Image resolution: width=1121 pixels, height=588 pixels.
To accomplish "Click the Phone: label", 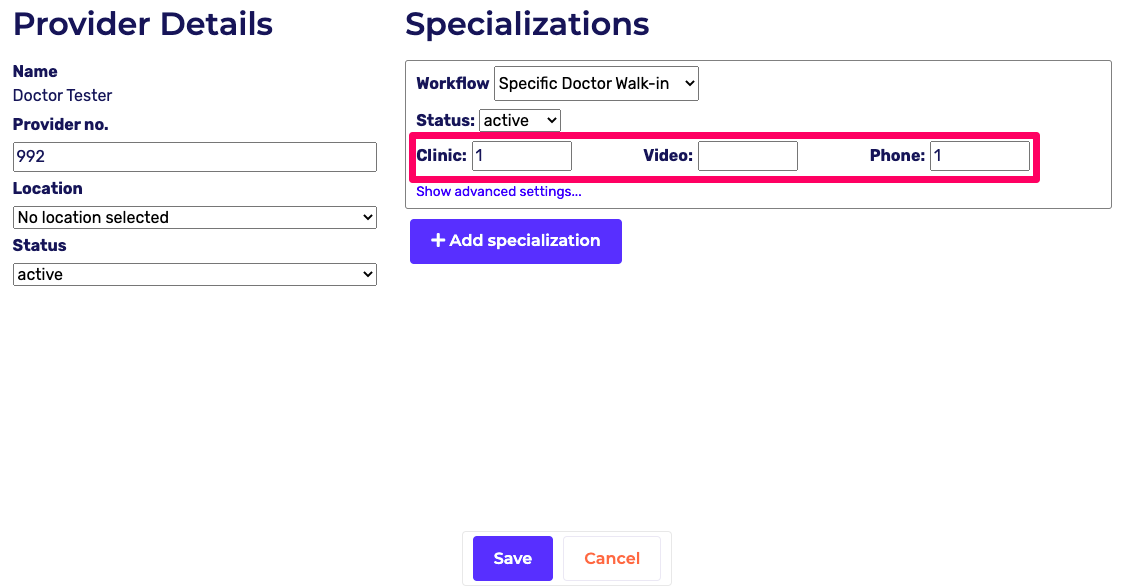I will tap(896, 156).
